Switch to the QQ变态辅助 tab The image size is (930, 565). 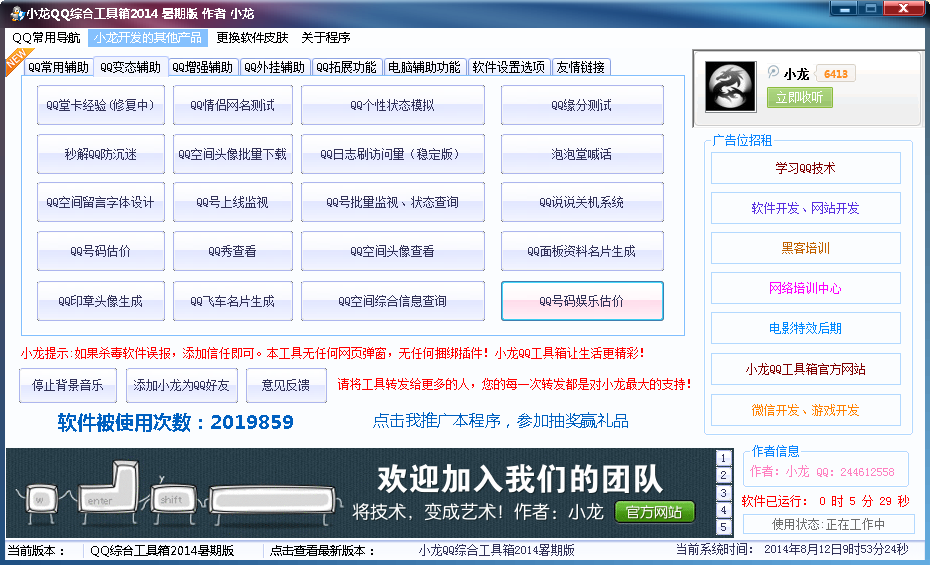click(130, 68)
